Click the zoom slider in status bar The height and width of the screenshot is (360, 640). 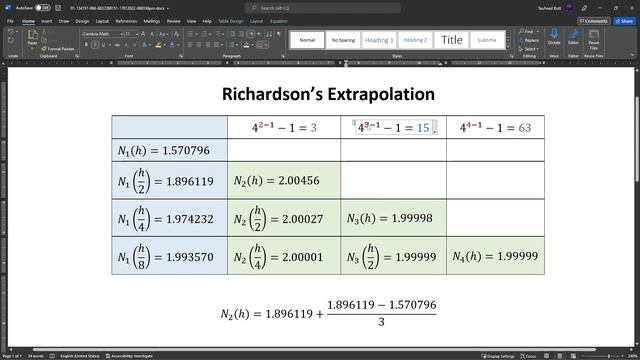click(608, 356)
